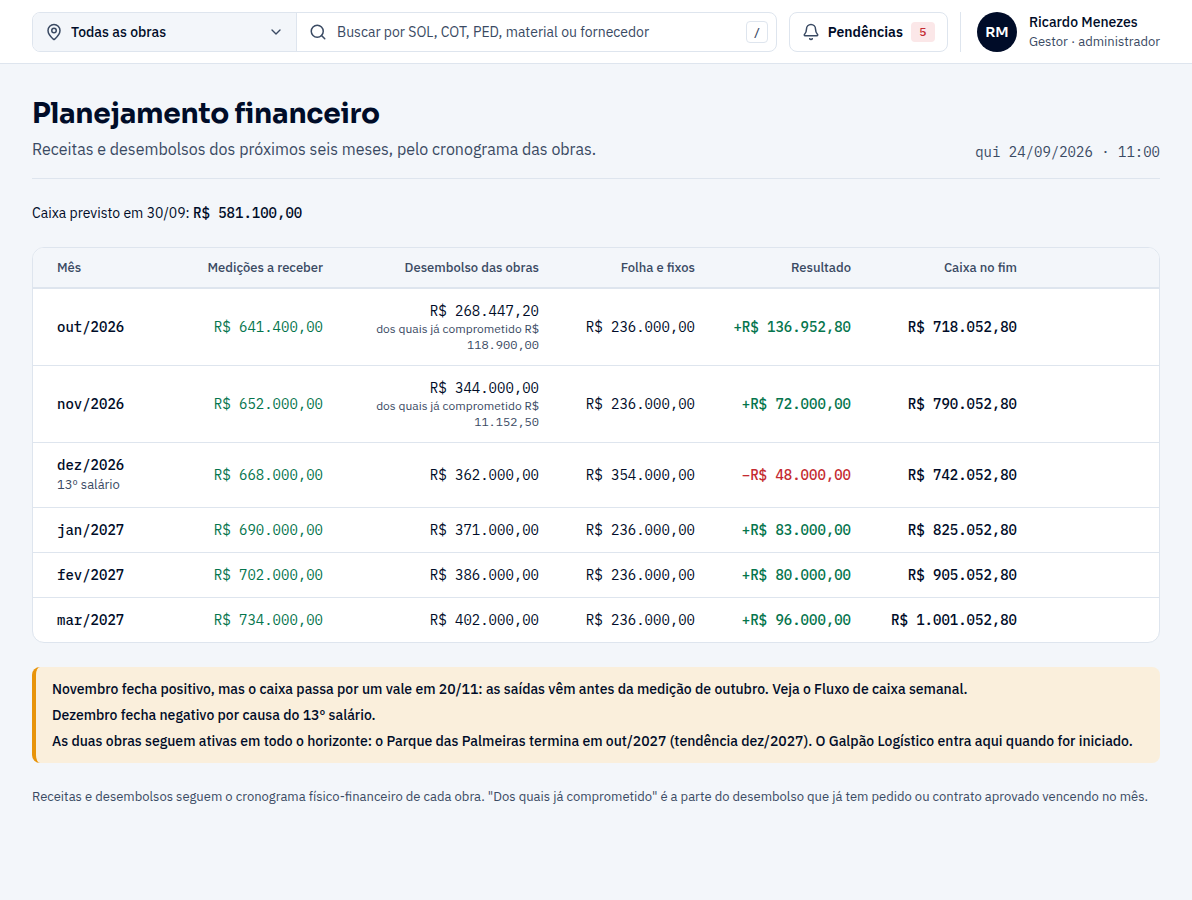This screenshot has width=1192, height=900.
Task: Click the bell icon in Pendências
Action: (811, 32)
